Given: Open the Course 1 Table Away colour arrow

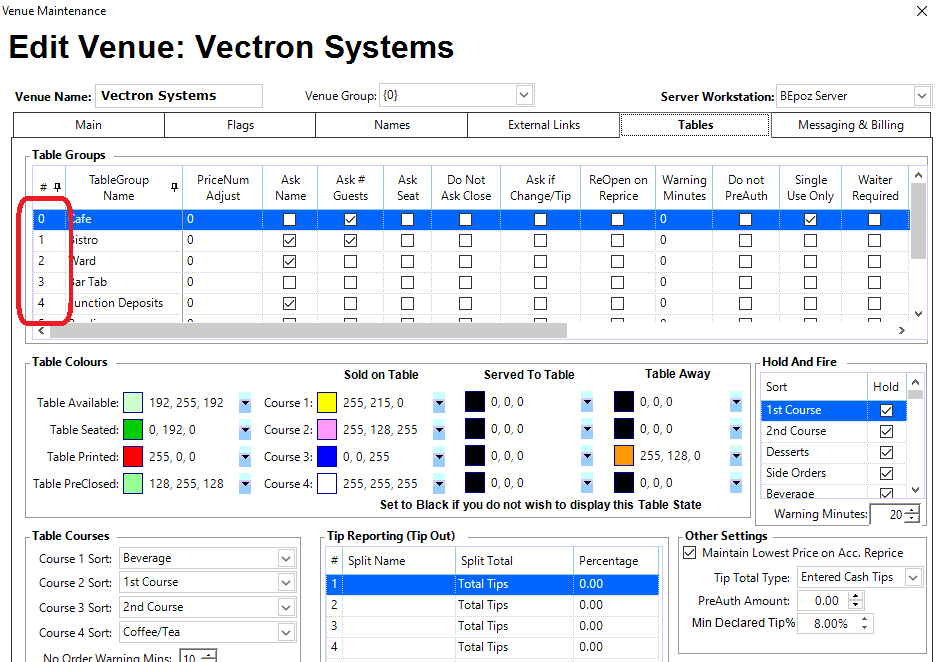Looking at the screenshot, I should point(736,402).
